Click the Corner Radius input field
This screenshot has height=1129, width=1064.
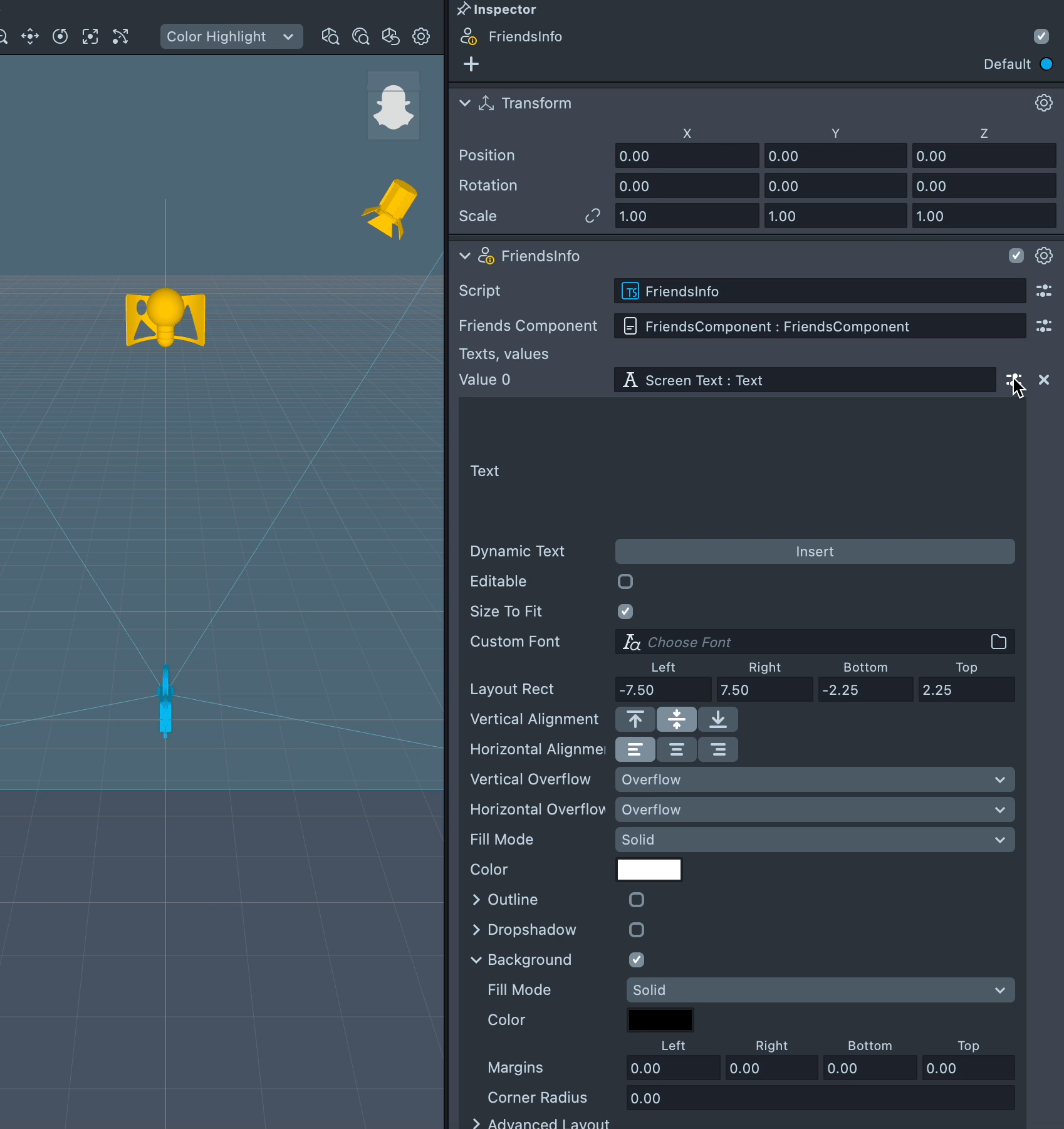click(x=820, y=1098)
